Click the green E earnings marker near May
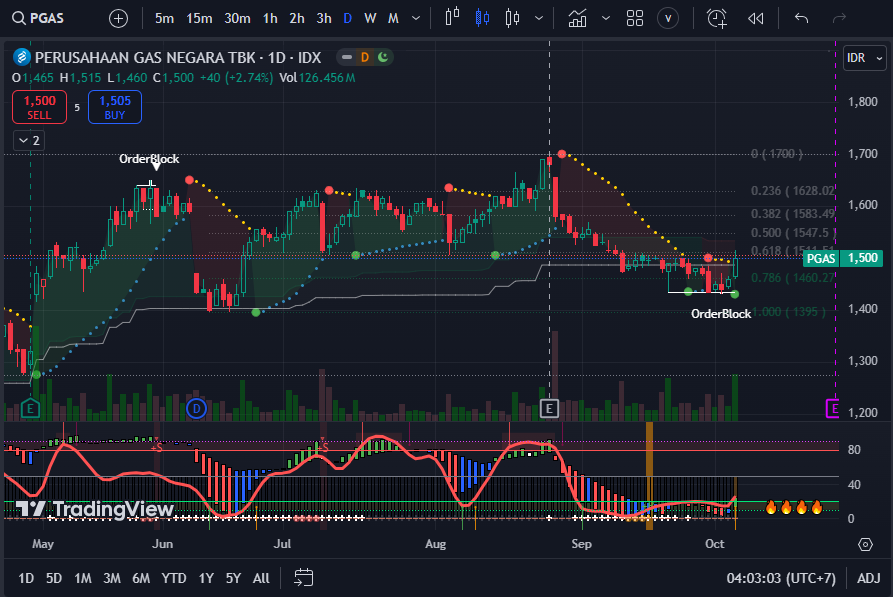 click(x=30, y=408)
